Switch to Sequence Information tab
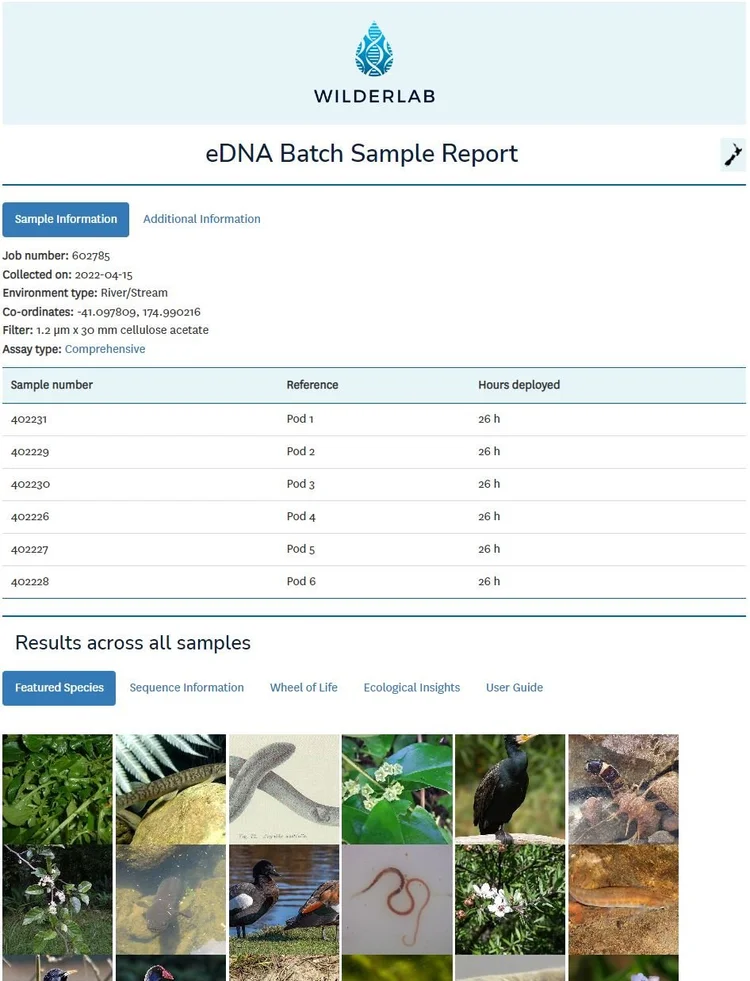The height and width of the screenshot is (981, 750). click(186, 688)
